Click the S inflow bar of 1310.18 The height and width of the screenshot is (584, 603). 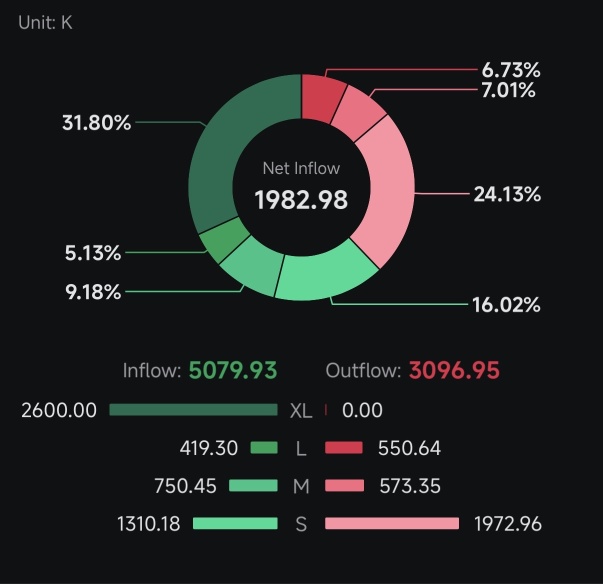coord(235,523)
